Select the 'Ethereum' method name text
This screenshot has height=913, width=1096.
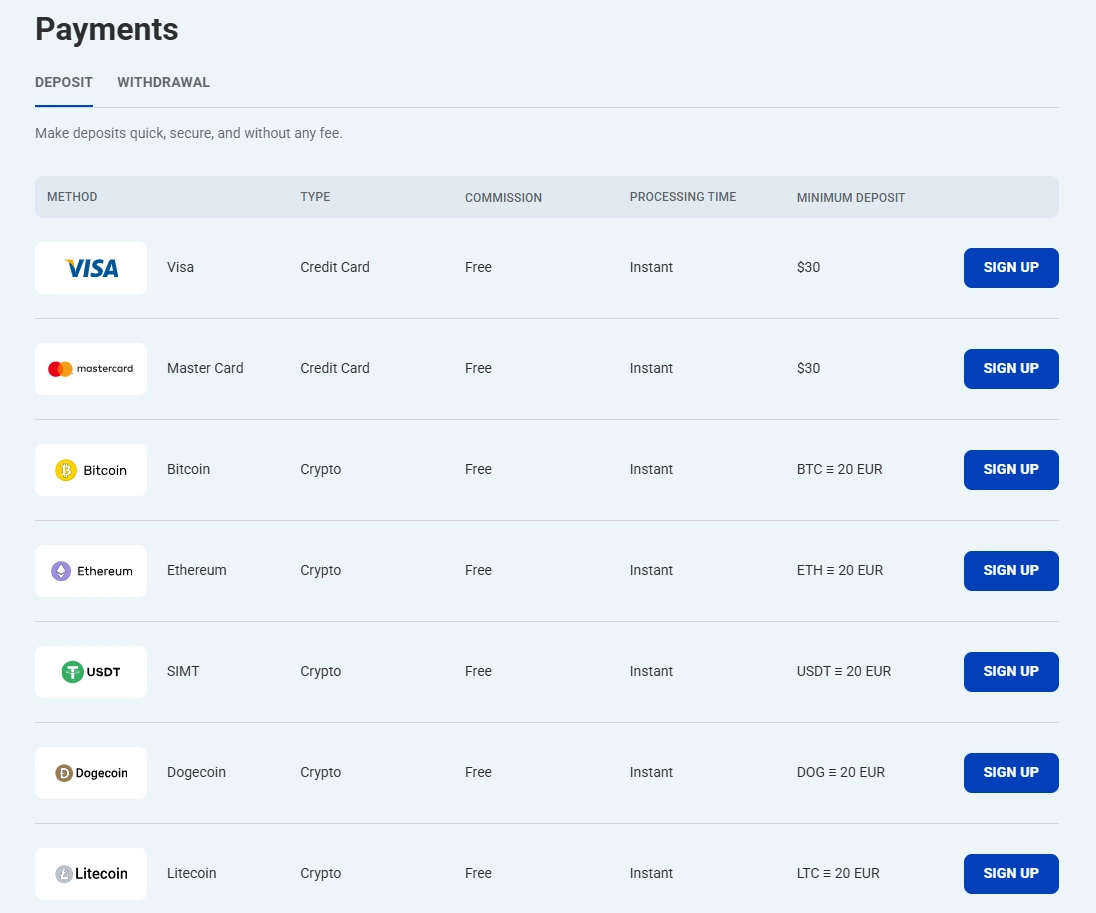196,570
